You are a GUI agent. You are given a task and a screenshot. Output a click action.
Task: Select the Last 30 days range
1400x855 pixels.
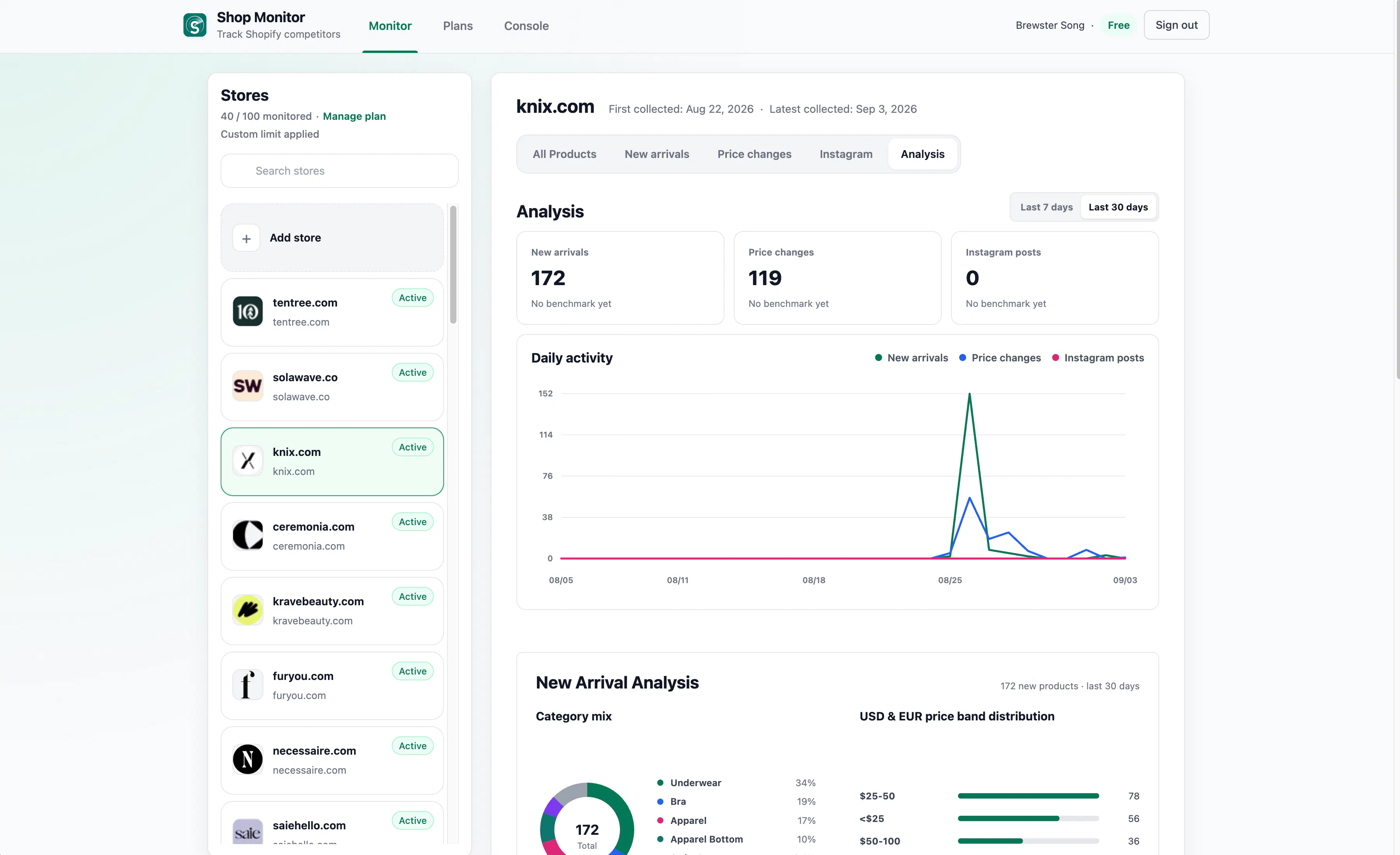[1118, 207]
